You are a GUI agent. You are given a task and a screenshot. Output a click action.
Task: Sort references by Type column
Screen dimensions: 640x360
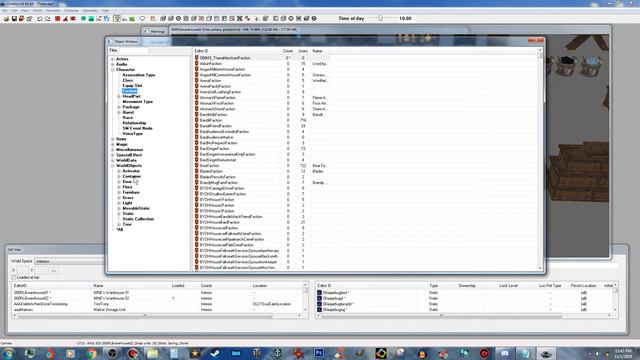click(x=433, y=286)
